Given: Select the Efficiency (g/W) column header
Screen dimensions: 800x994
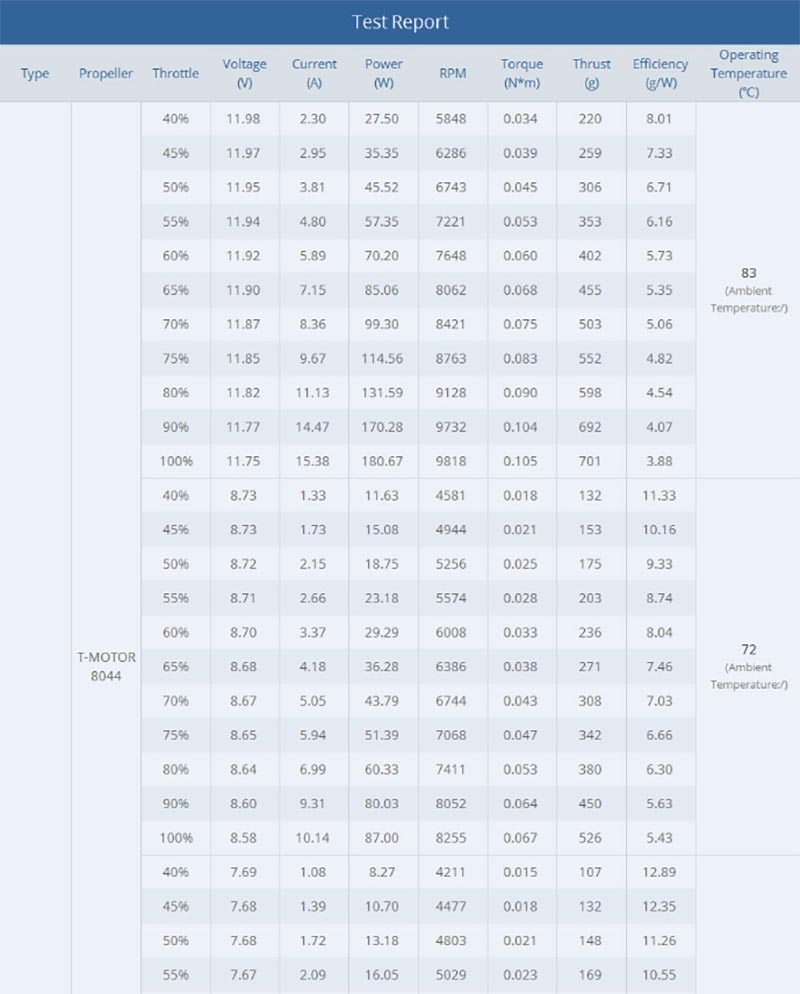Looking at the screenshot, I should (660, 73).
